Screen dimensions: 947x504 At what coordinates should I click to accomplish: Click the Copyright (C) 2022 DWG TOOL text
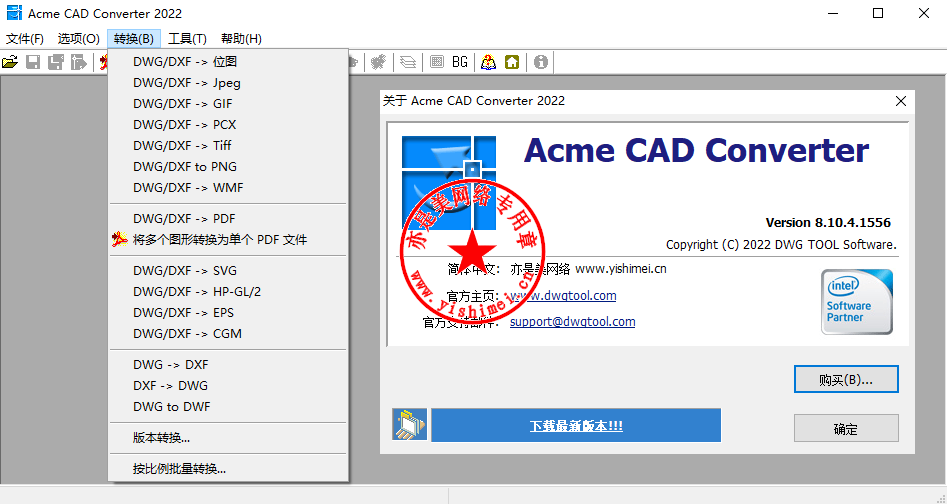(781, 244)
